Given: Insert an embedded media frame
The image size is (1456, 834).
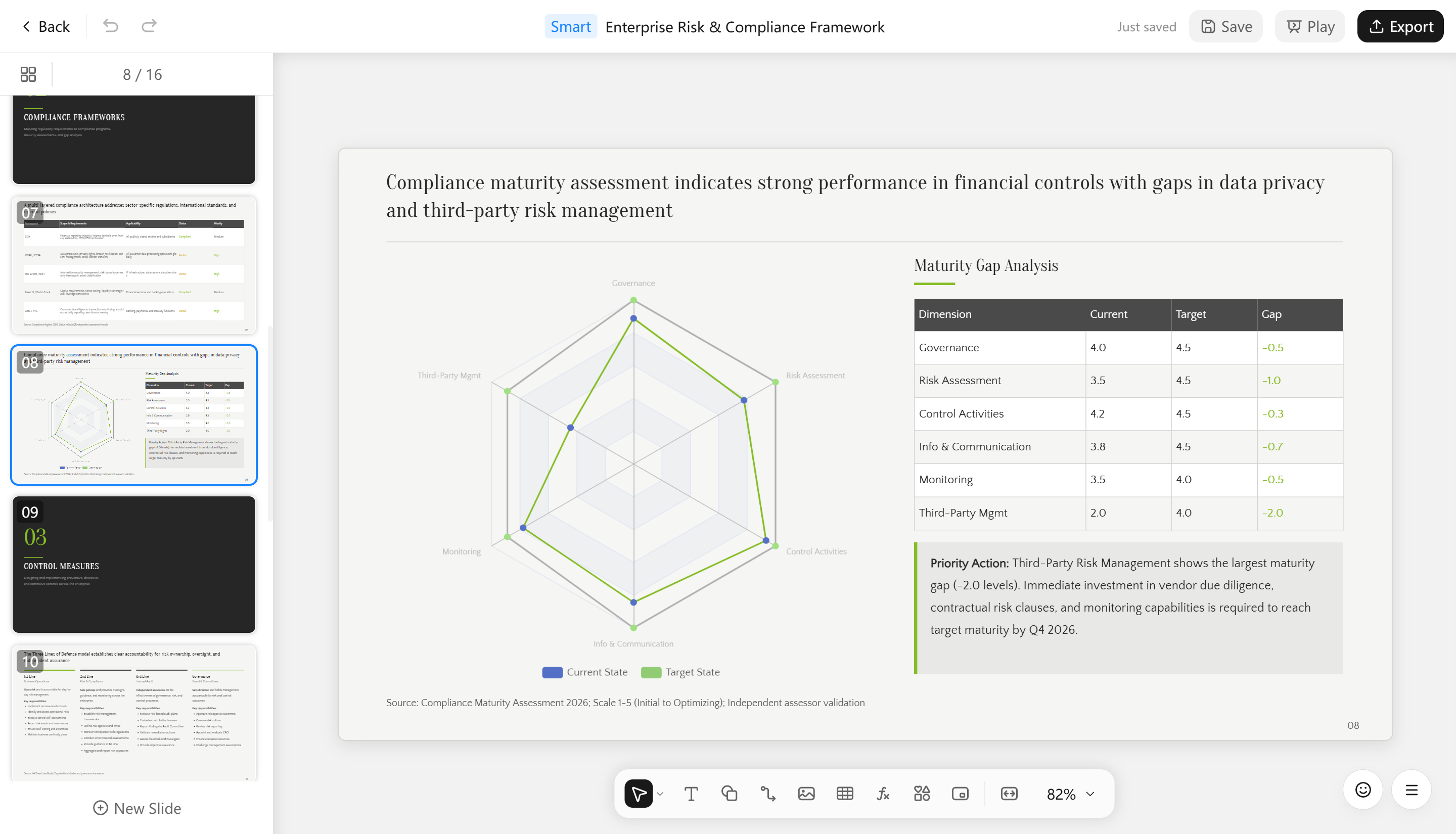Looking at the screenshot, I should tap(960, 794).
